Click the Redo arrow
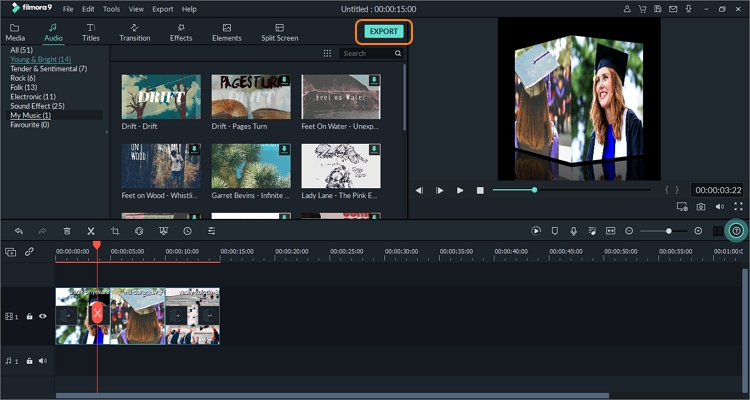 pyautogui.click(x=43, y=231)
